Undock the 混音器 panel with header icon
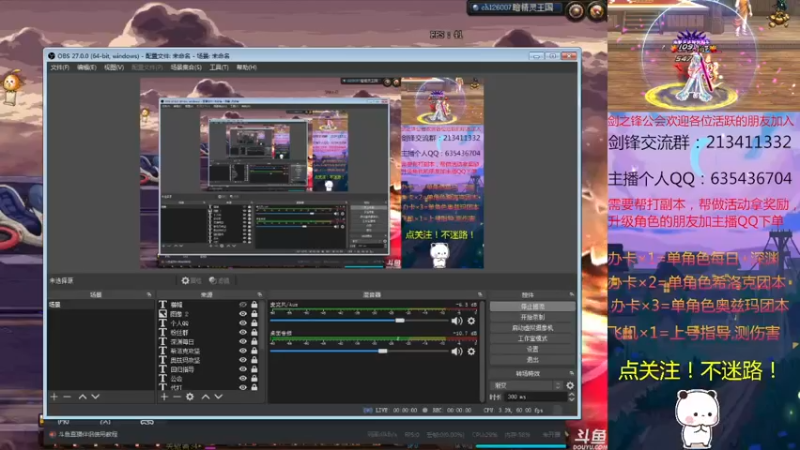 tap(480, 294)
